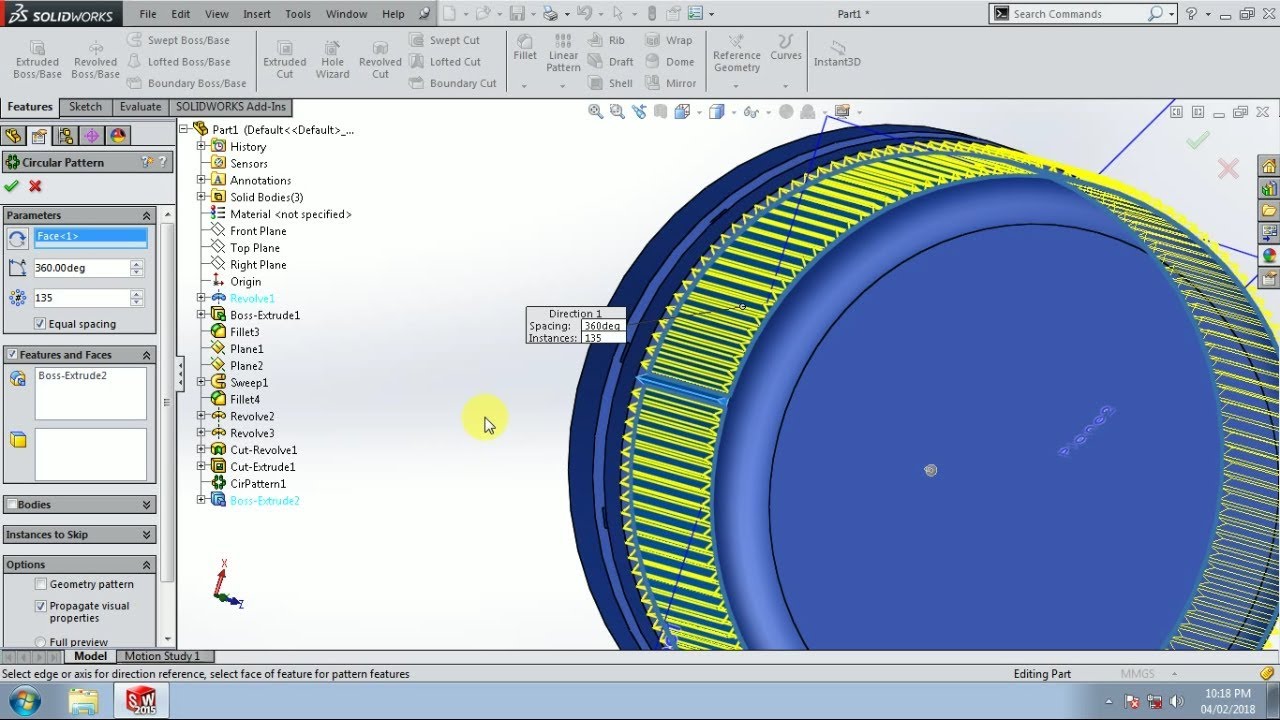The height and width of the screenshot is (720, 1280).
Task: Click the Face<1> pattern axis field
Action: 90,238
